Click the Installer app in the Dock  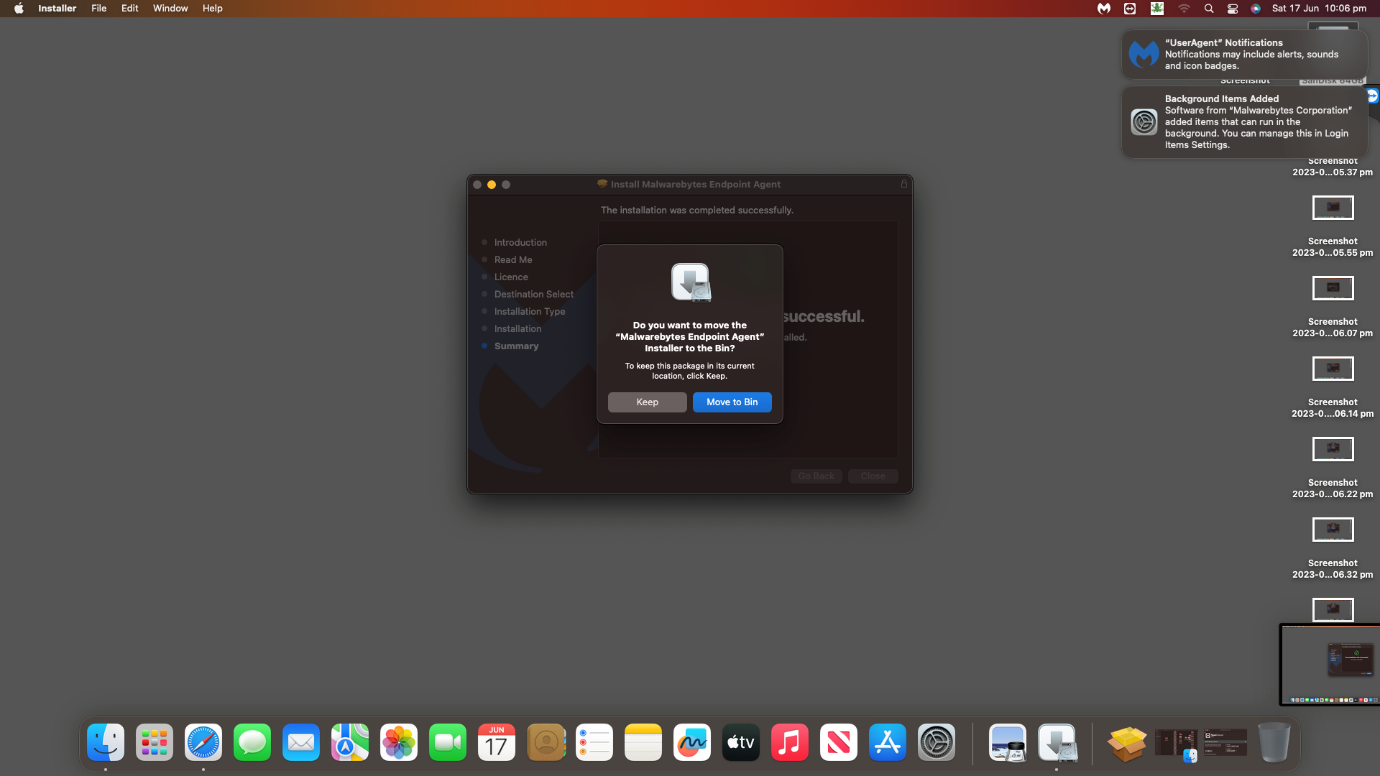click(1057, 742)
